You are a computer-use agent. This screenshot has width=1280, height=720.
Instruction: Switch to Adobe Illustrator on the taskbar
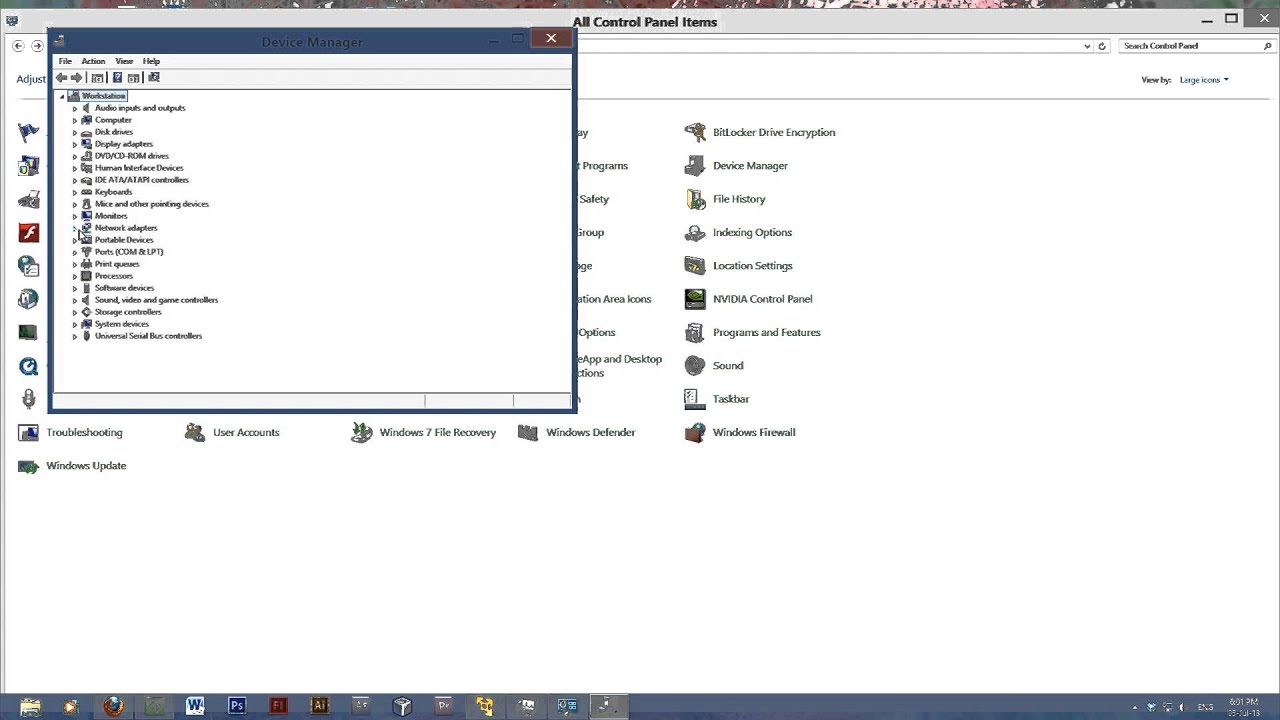coord(320,706)
